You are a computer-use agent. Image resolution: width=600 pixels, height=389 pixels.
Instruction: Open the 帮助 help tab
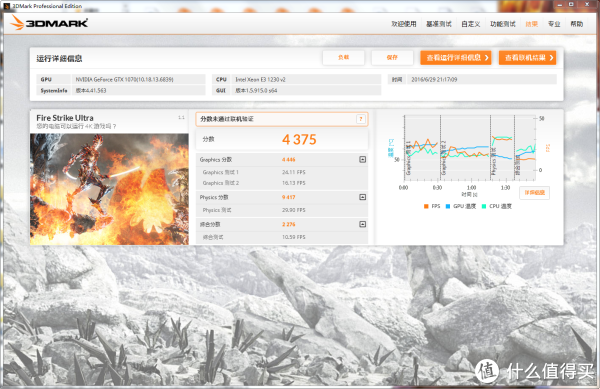577,24
